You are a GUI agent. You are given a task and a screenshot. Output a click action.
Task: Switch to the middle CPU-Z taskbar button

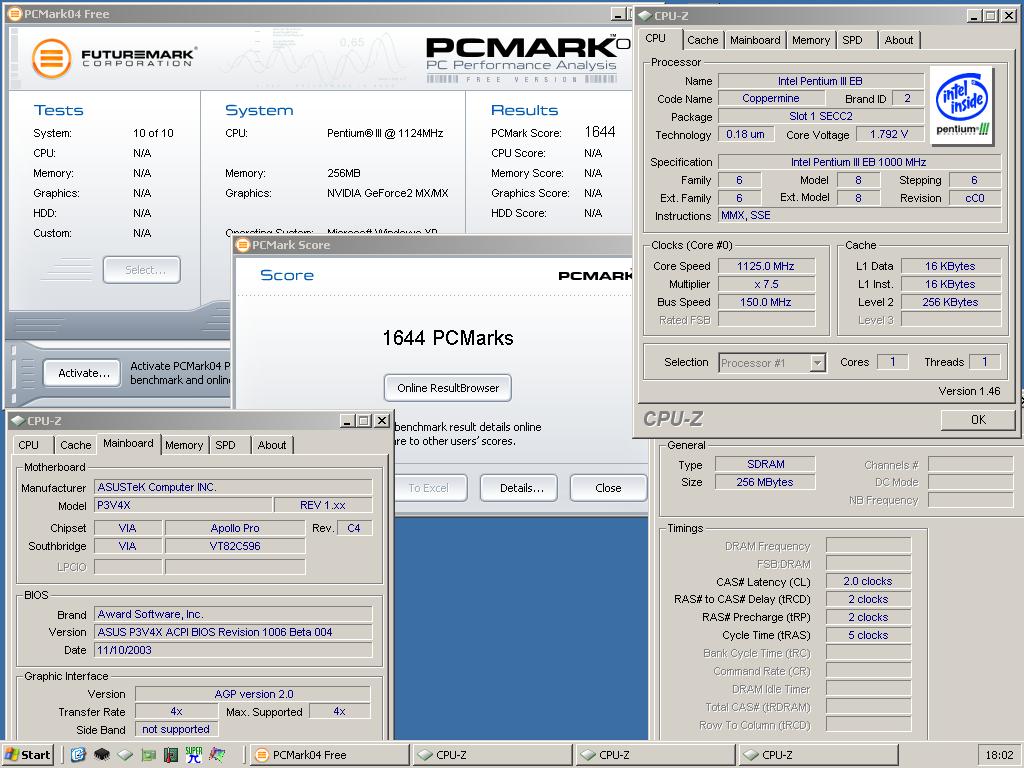tap(656, 755)
